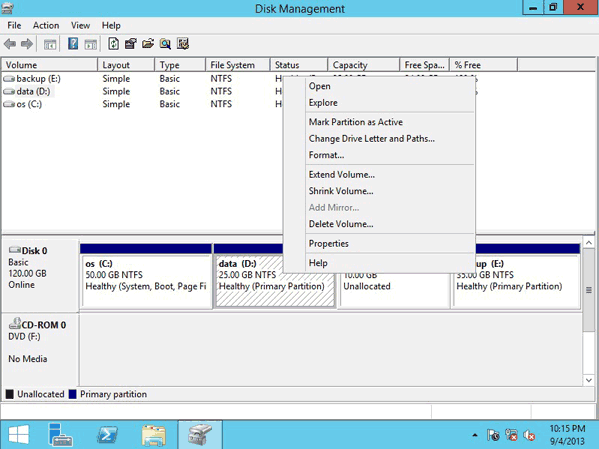Click the Settings checklist toolbar icon

pos(183,44)
